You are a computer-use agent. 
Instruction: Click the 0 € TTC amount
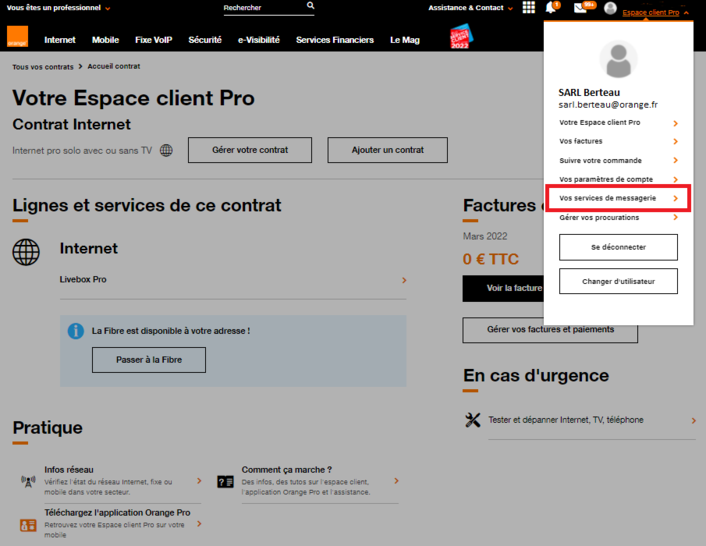coord(491,259)
